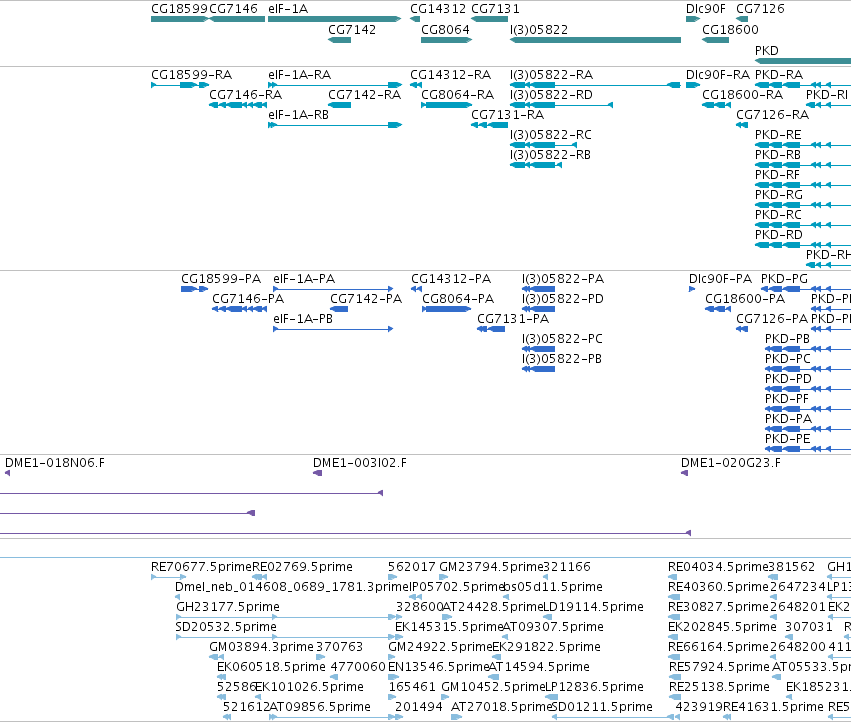The width and height of the screenshot is (851, 722).
Task: Click the CG7131 gene label
Action: (496, 9)
